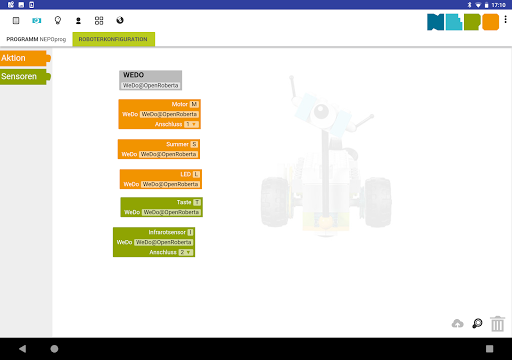The height and width of the screenshot is (360, 512).
Task: Tap the cloud upload icon
Action: [x=458, y=323]
